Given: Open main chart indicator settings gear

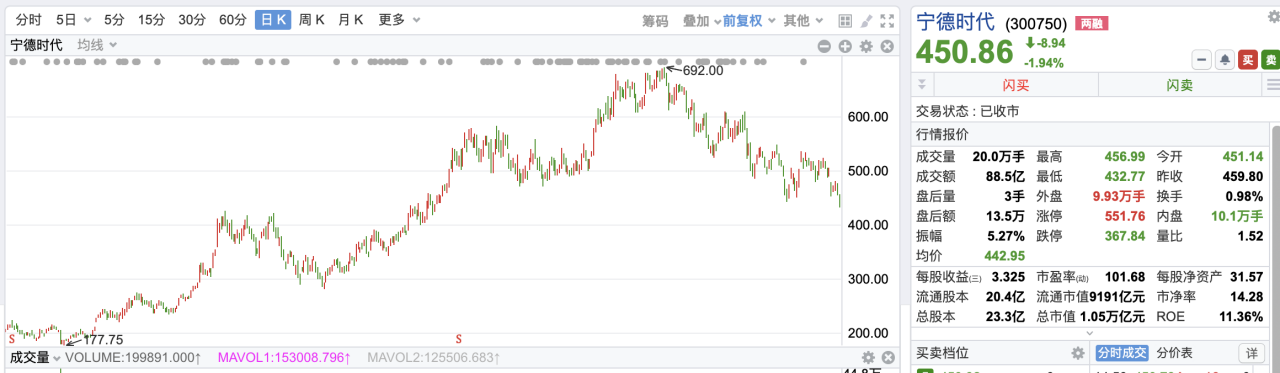Looking at the screenshot, I should point(866,46).
